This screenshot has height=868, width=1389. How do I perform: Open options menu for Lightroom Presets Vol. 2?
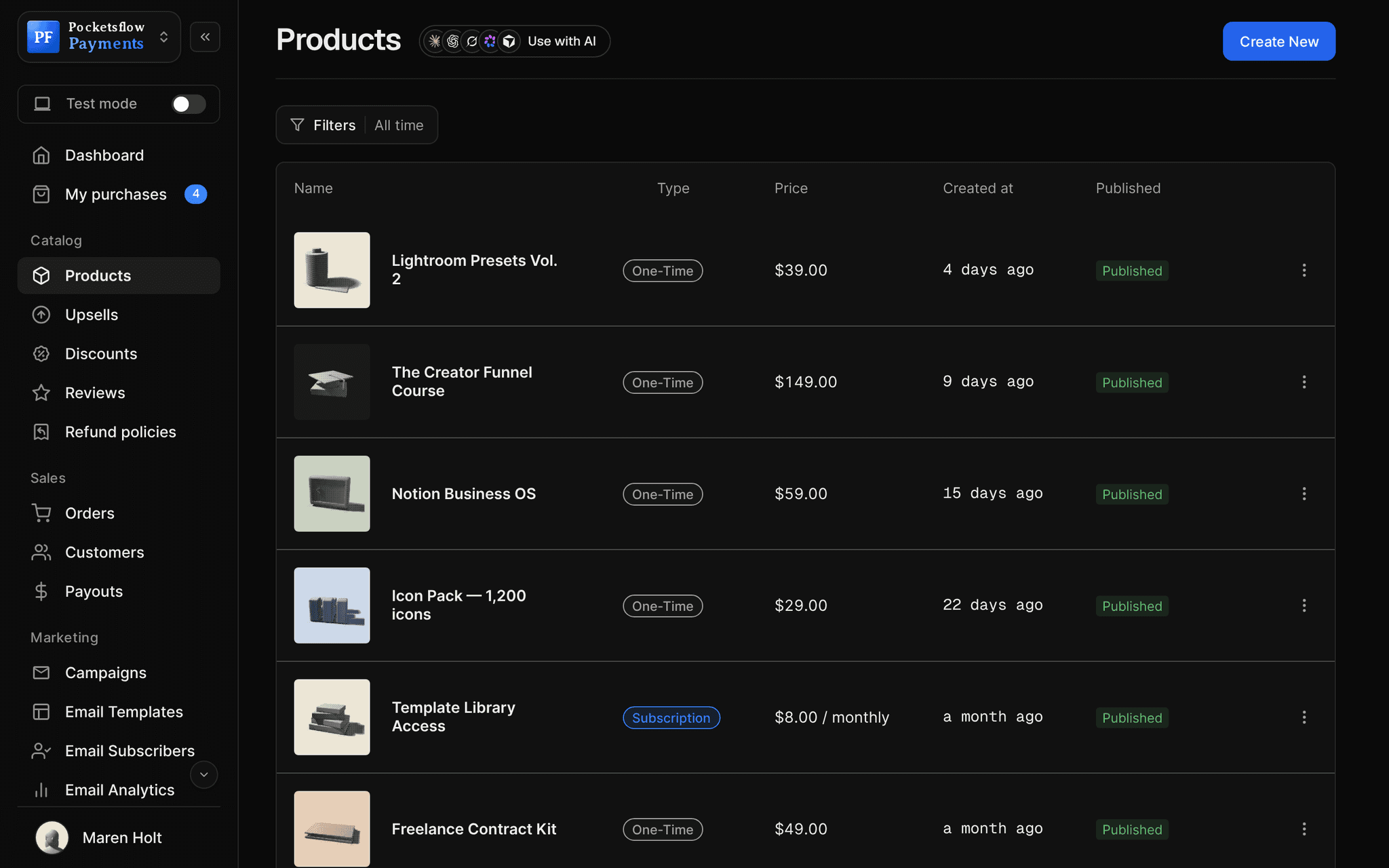tap(1304, 270)
